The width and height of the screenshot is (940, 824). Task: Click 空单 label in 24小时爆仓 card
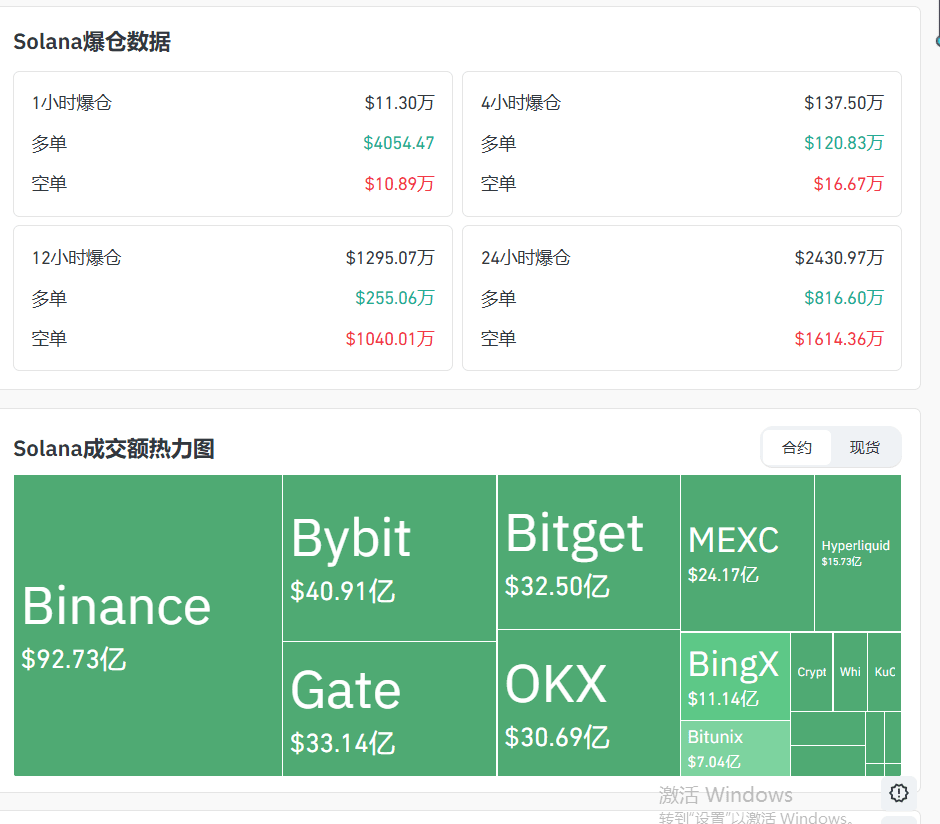pos(498,339)
